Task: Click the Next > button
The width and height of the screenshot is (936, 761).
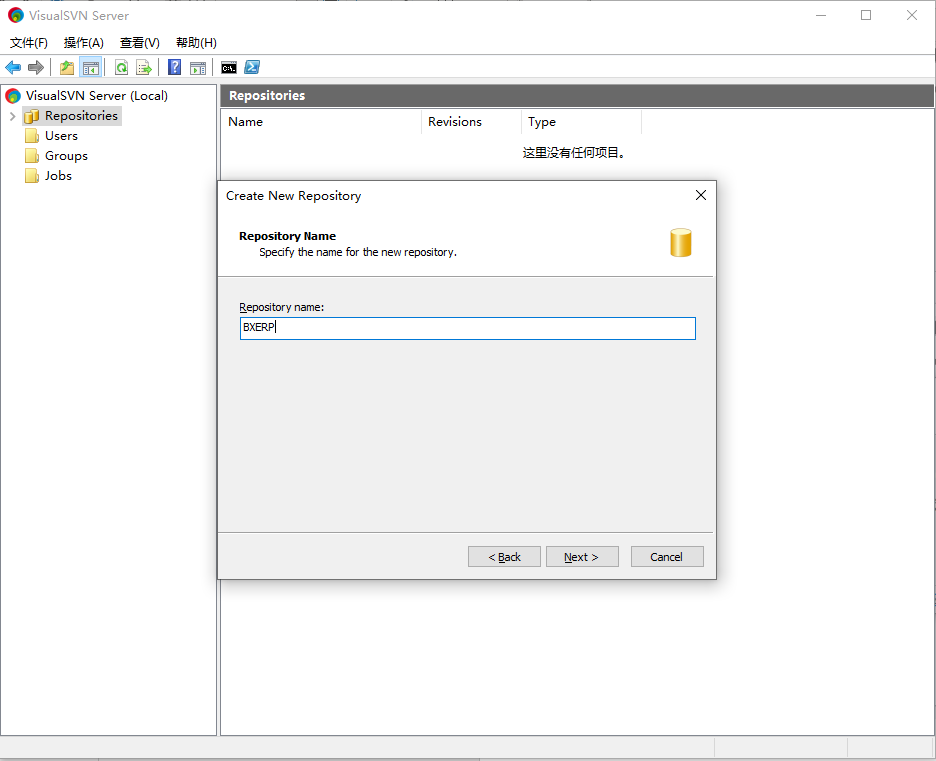Action: tap(582, 557)
